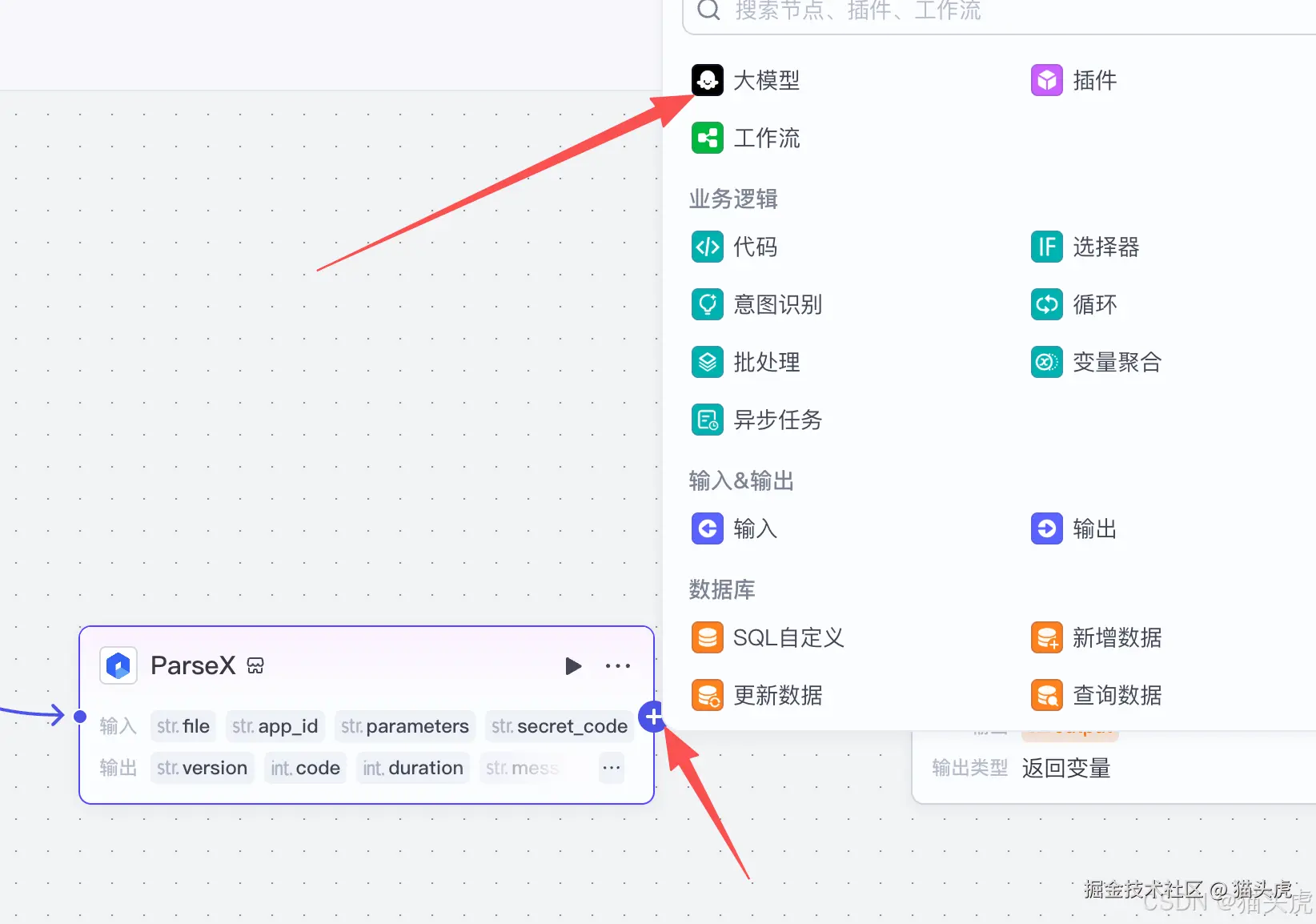Open the ParseX node options menu
The height and width of the screenshot is (924, 1316).
(x=617, y=665)
